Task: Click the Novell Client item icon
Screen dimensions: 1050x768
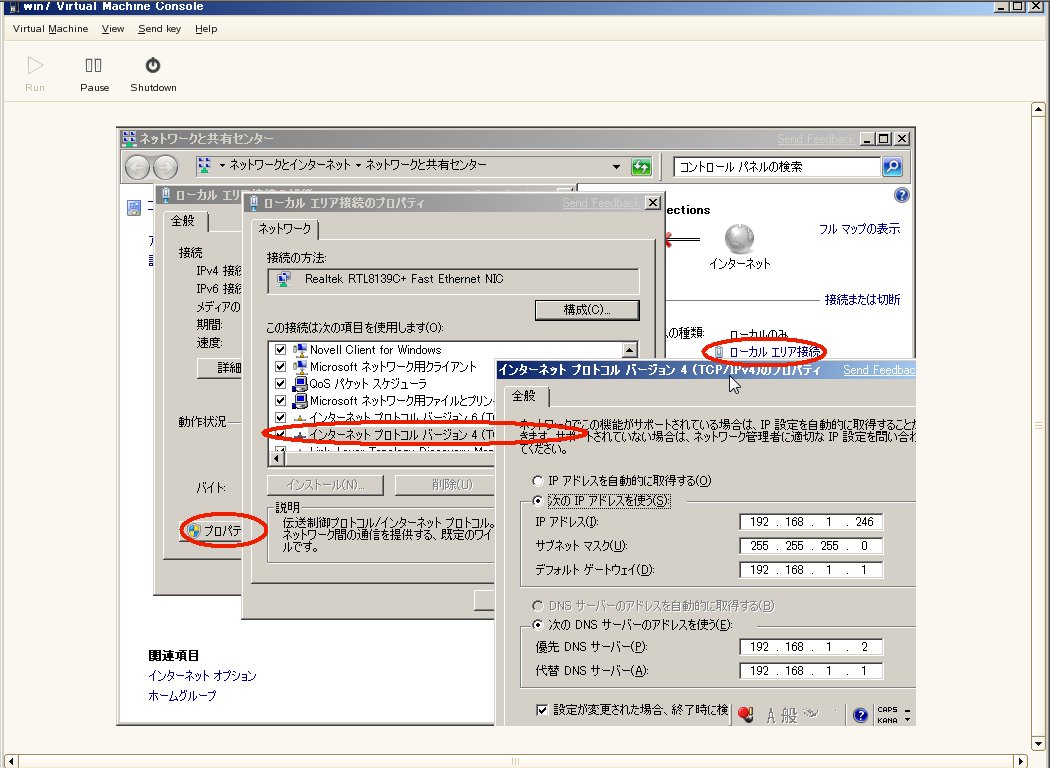Action: coord(299,350)
